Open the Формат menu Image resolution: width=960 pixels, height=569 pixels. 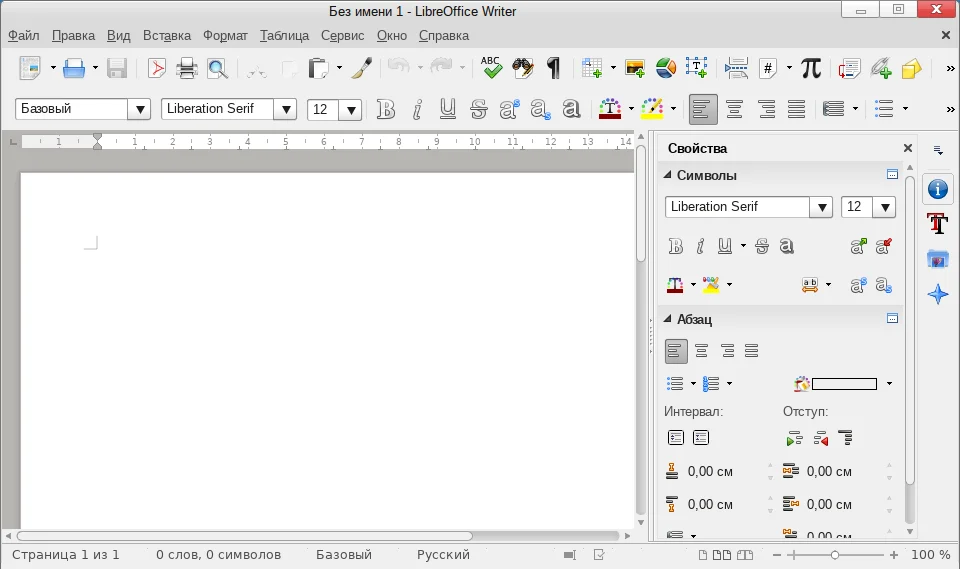[x=225, y=35]
